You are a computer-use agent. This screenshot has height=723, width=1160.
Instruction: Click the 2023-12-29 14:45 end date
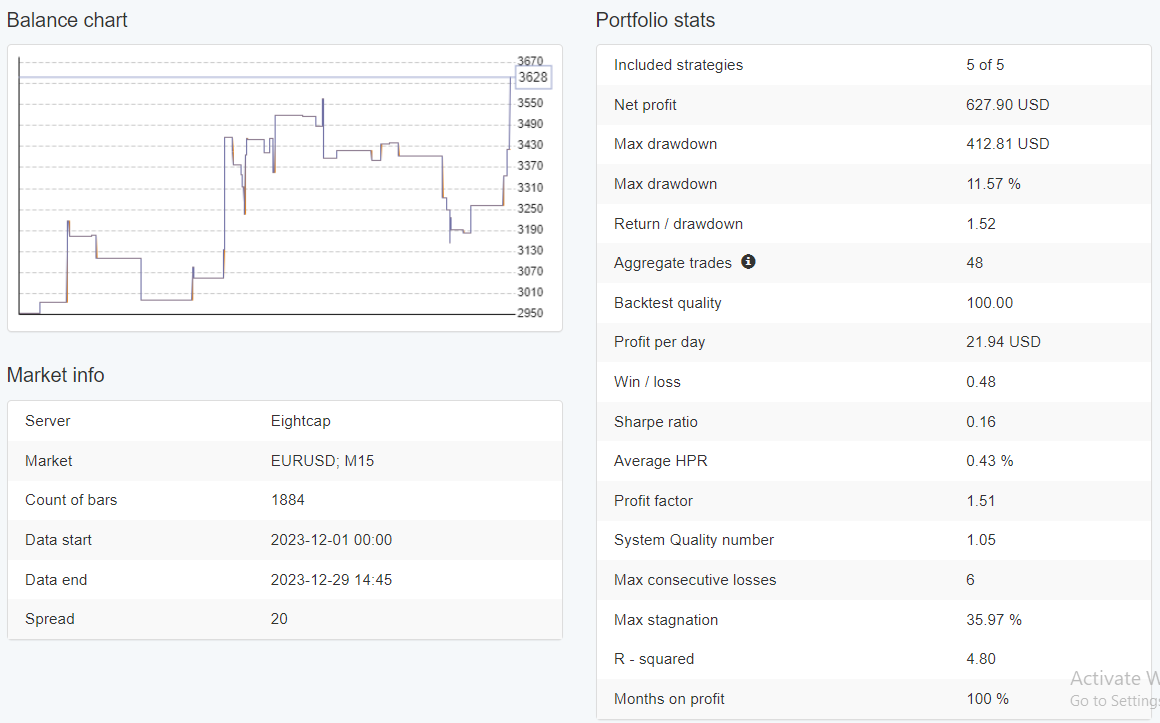[x=331, y=580]
